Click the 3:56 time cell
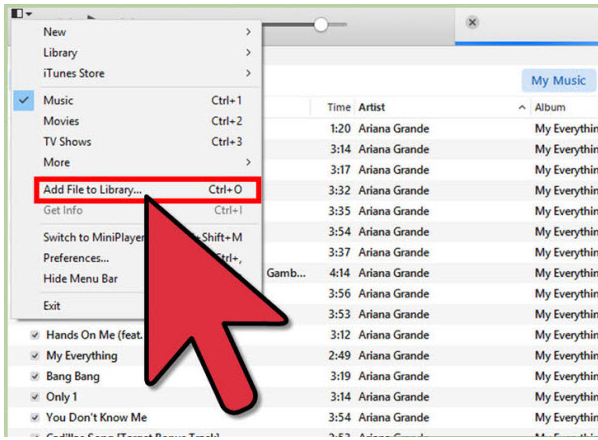The height and width of the screenshot is (440, 598). [x=339, y=294]
